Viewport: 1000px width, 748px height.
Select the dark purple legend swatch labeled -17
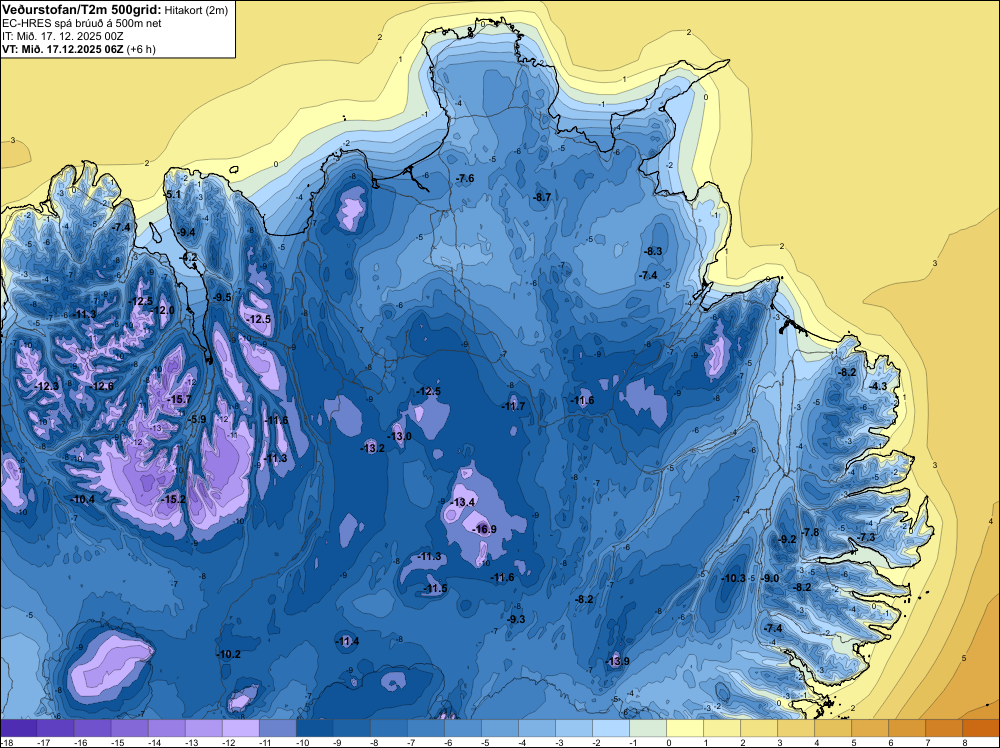coord(55,728)
